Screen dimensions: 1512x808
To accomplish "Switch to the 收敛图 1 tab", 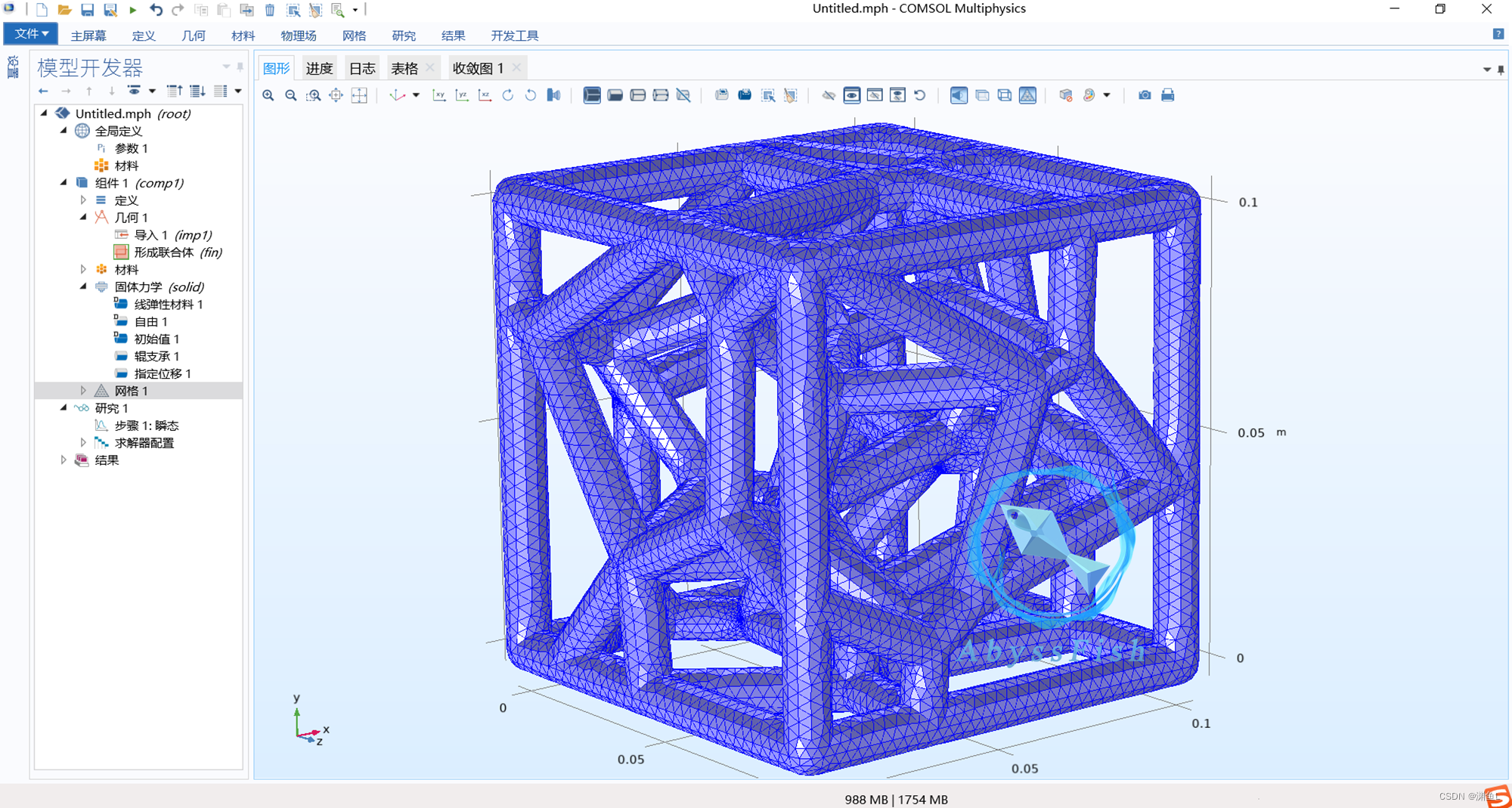I will click(477, 68).
